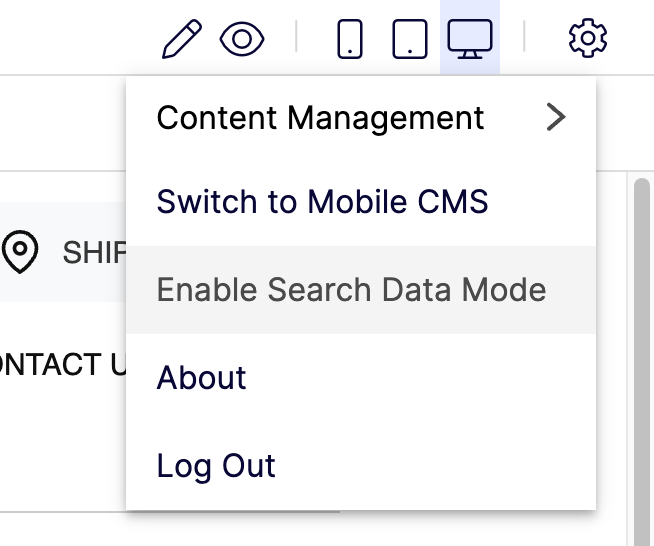This screenshot has height=546, width=654.
Task: Select the pencil edit mode icon
Action: click(182, 39)
